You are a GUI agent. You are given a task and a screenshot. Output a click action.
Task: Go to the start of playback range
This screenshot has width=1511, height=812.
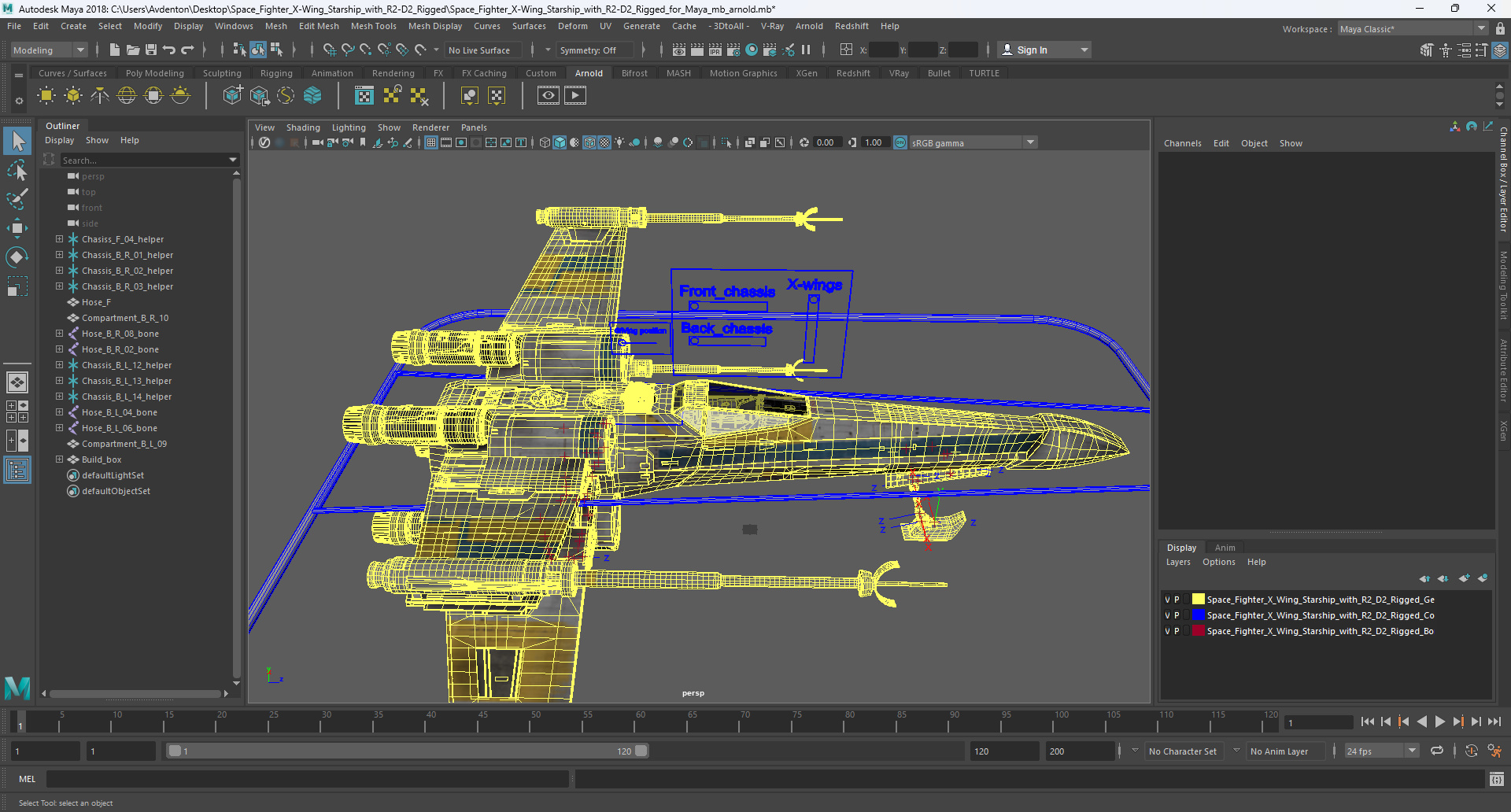(1367, 722)
